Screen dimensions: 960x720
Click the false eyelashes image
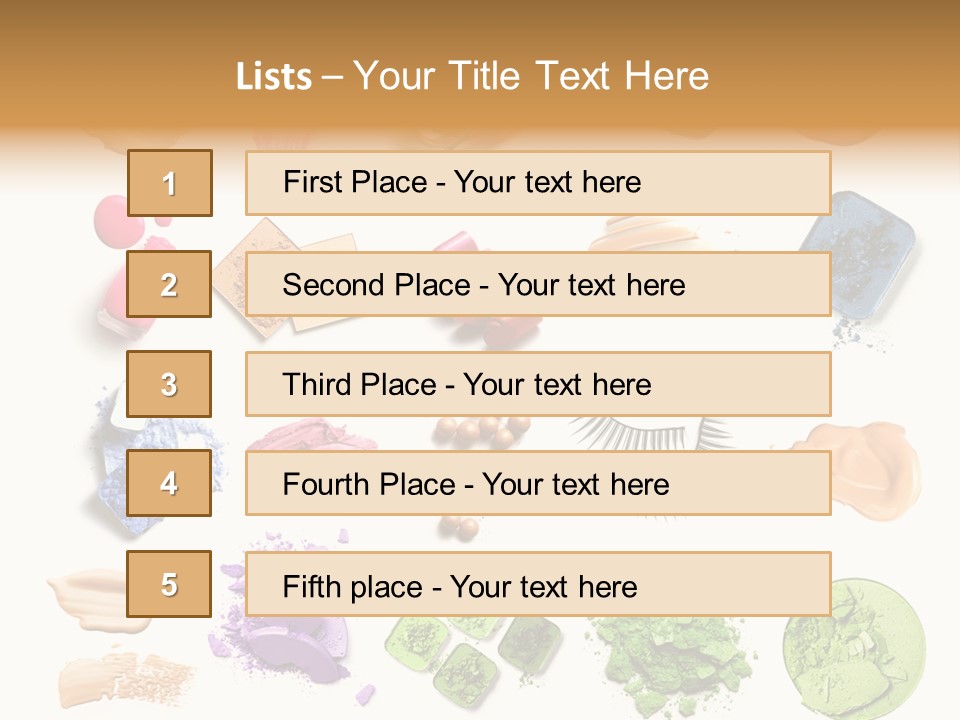(649, 433)
